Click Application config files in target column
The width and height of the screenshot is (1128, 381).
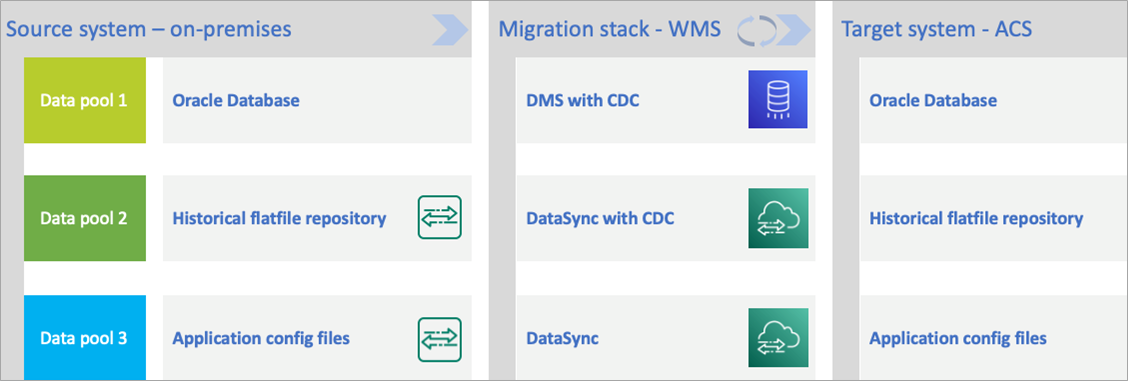[x=958, y=338]
